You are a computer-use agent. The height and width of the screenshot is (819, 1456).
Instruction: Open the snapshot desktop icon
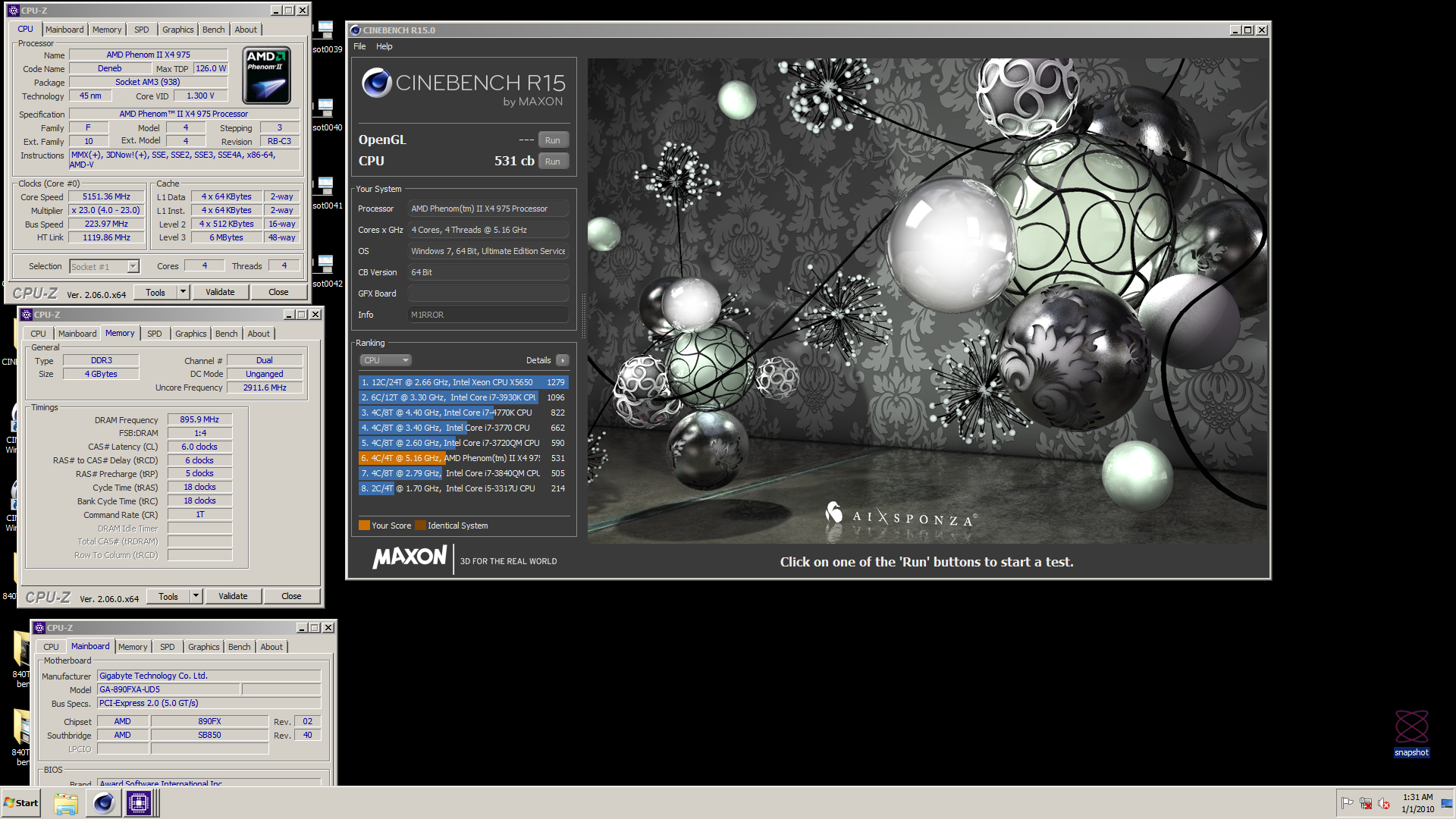[1411, 733]
